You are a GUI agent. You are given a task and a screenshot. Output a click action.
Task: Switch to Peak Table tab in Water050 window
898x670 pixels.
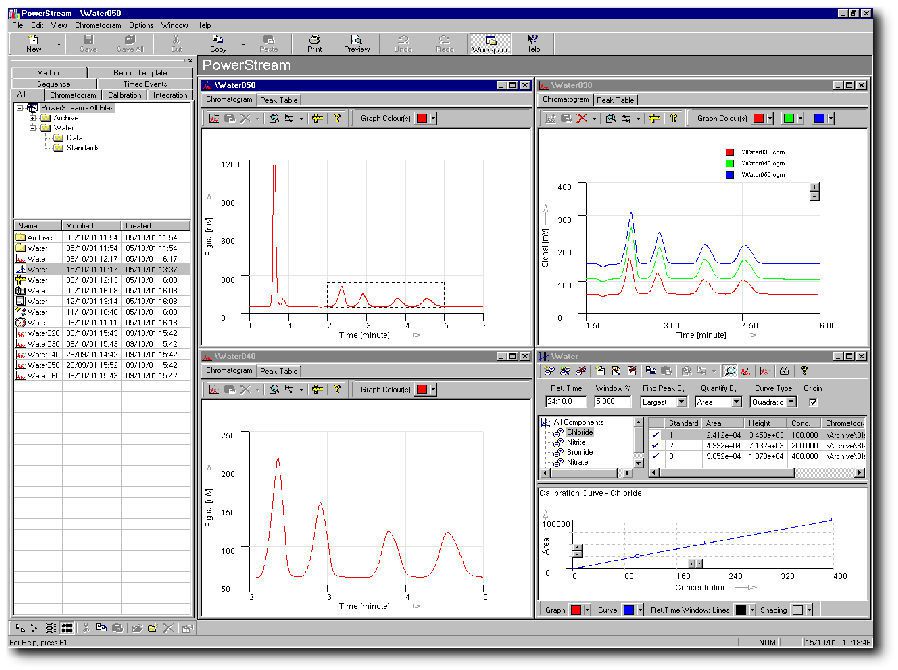point(278,100)
